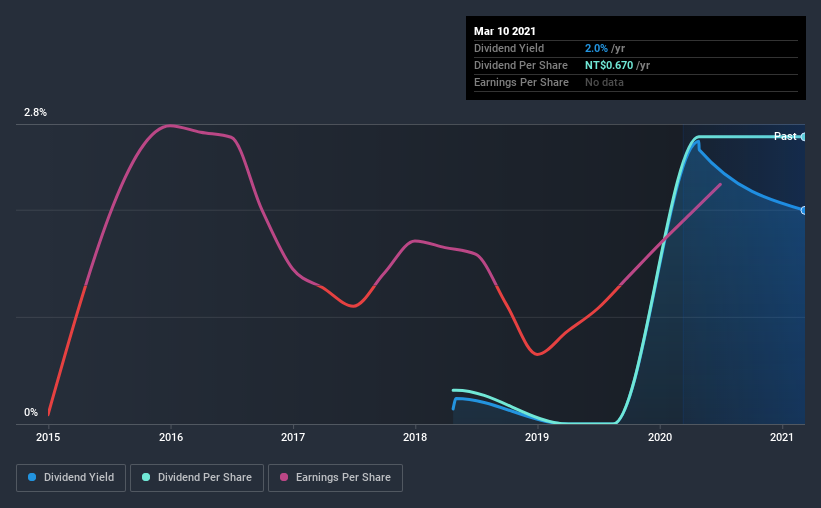The height and width of the screenshot is (508, 821).
Task: Click the 2016 x-axis label
Action: 171,437
